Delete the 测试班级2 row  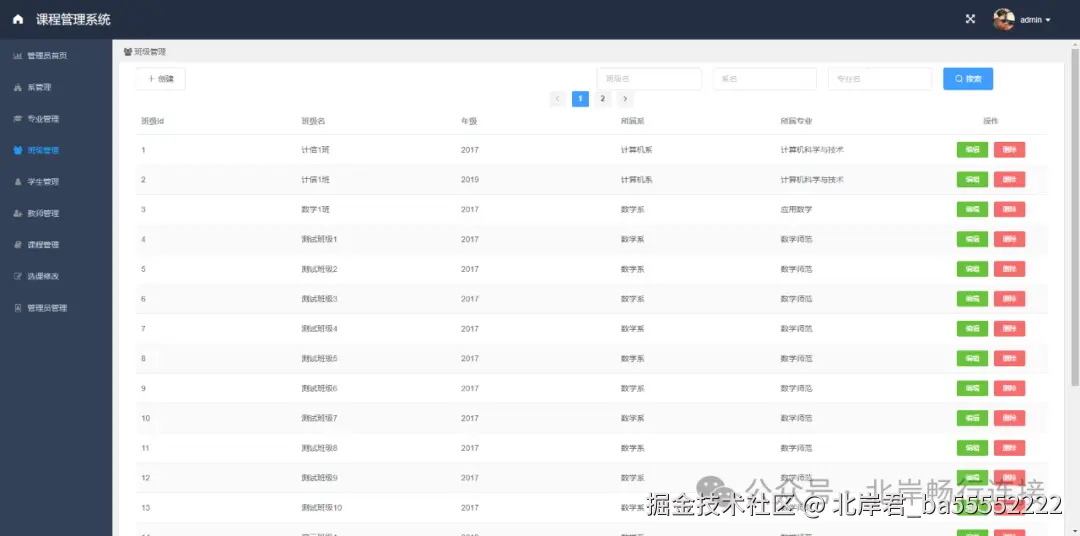(1009, 269)
